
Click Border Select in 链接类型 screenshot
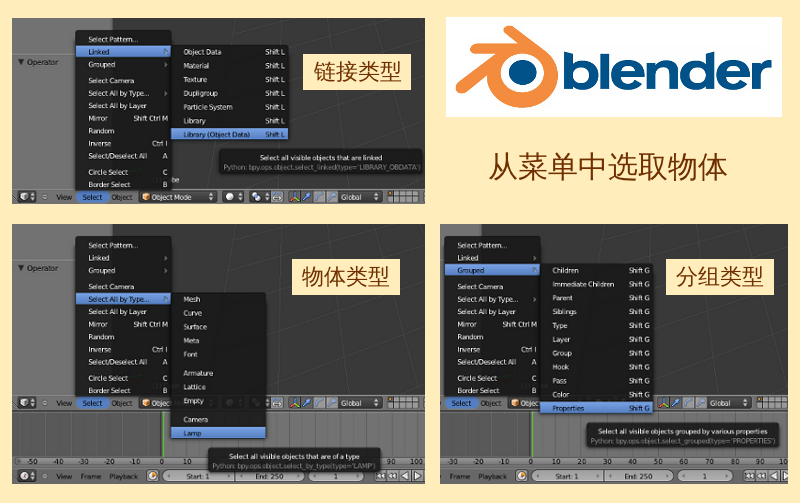click(x=123, y=185)
